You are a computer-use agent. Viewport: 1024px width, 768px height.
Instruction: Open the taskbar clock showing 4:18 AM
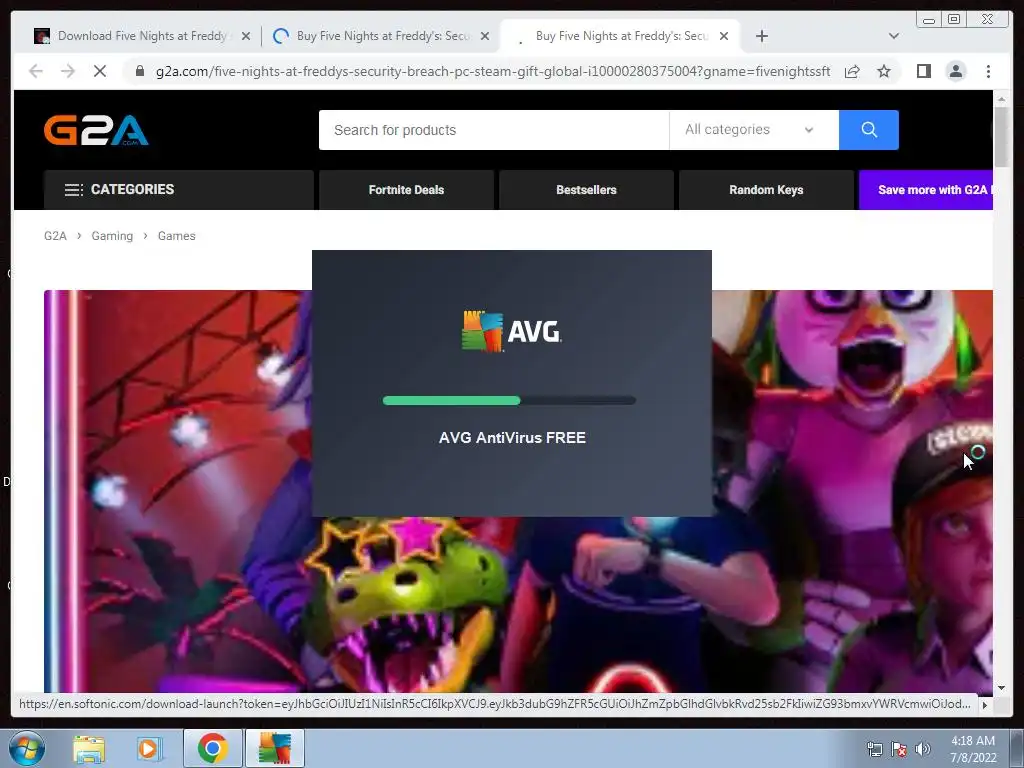coord(972,749)
